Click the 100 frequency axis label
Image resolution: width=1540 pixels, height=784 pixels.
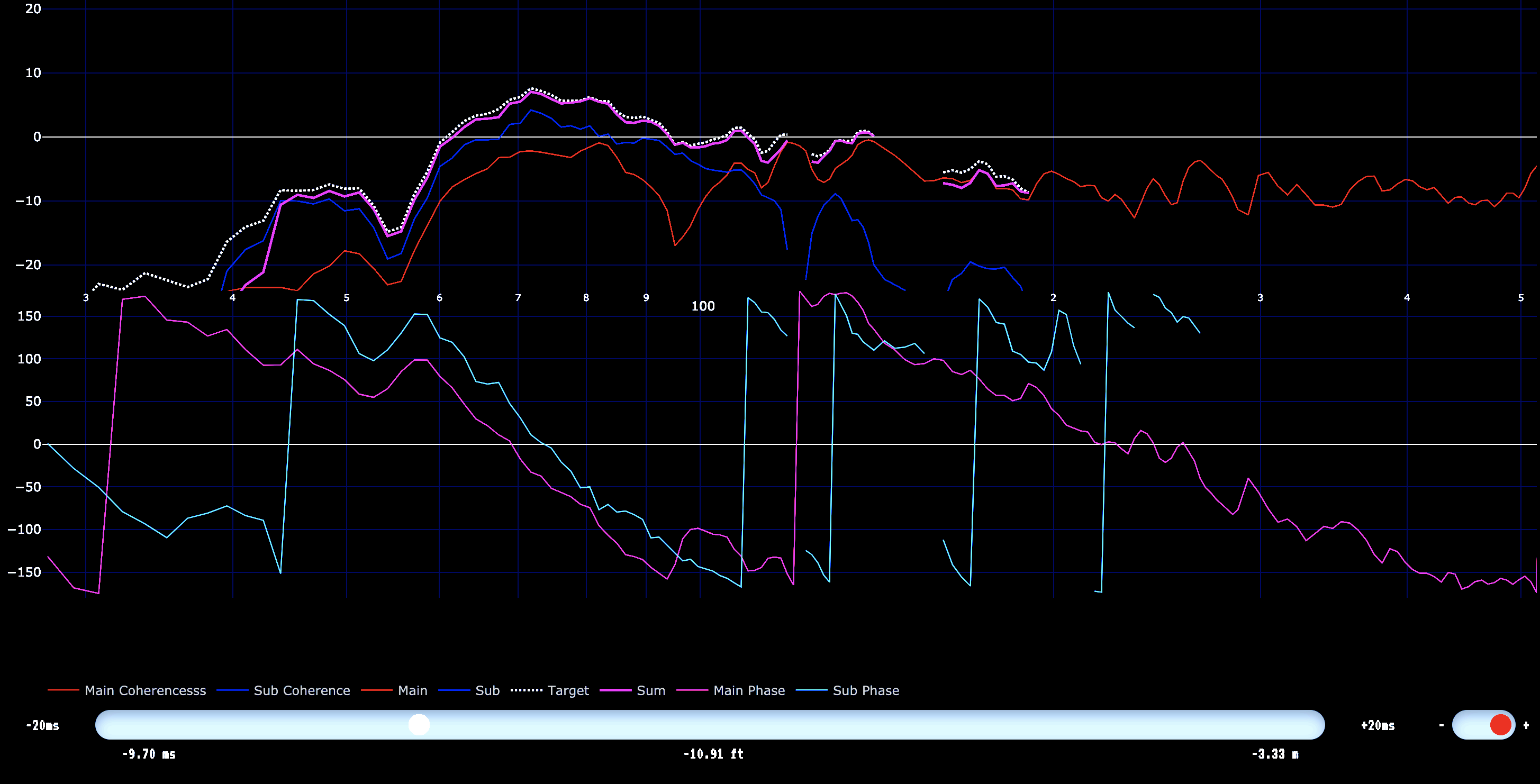[x=703, y=306]
